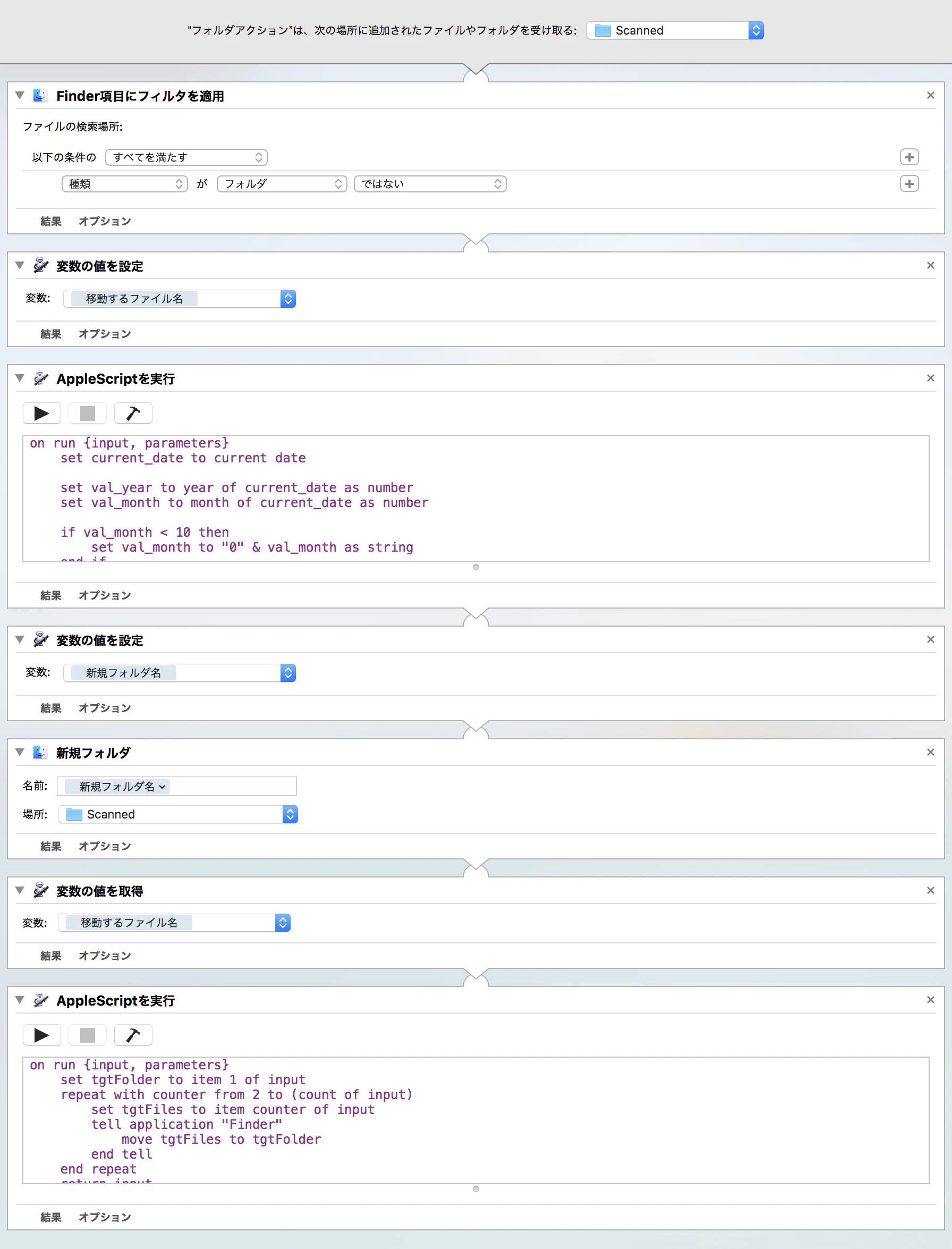Open 結果 of the last AppleScript action

coord(51,1217)
